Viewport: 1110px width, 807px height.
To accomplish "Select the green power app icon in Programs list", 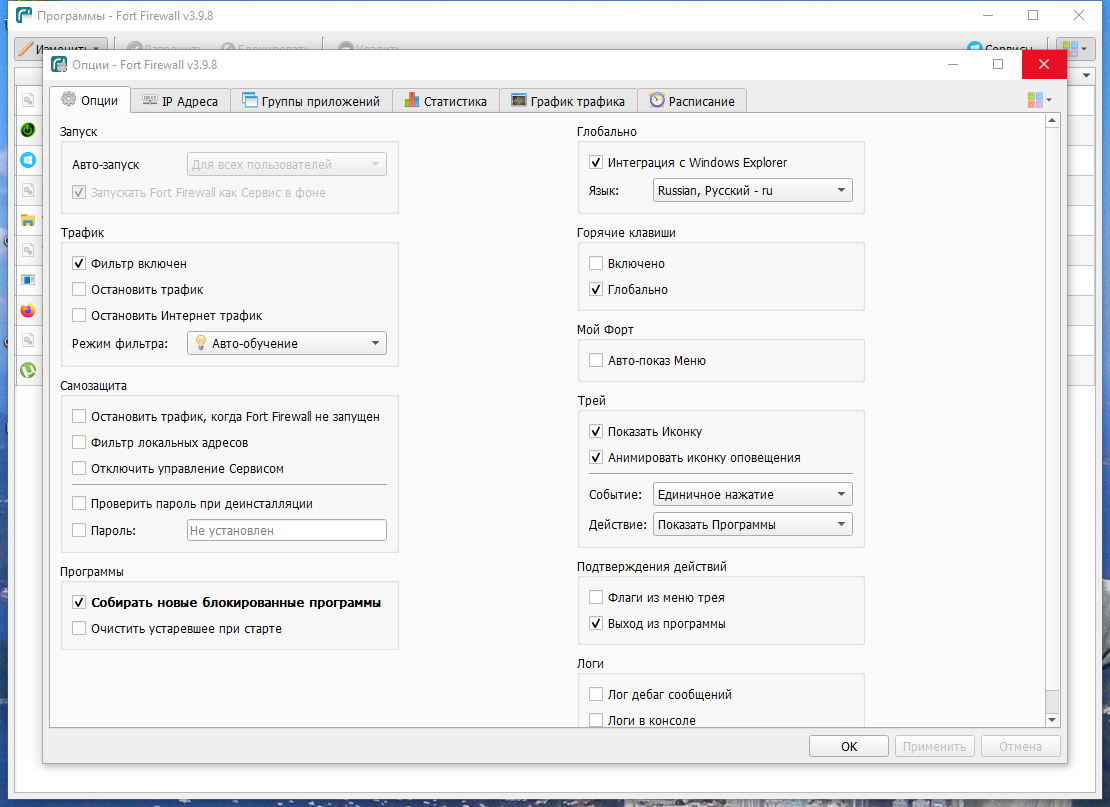I will 28,130.
